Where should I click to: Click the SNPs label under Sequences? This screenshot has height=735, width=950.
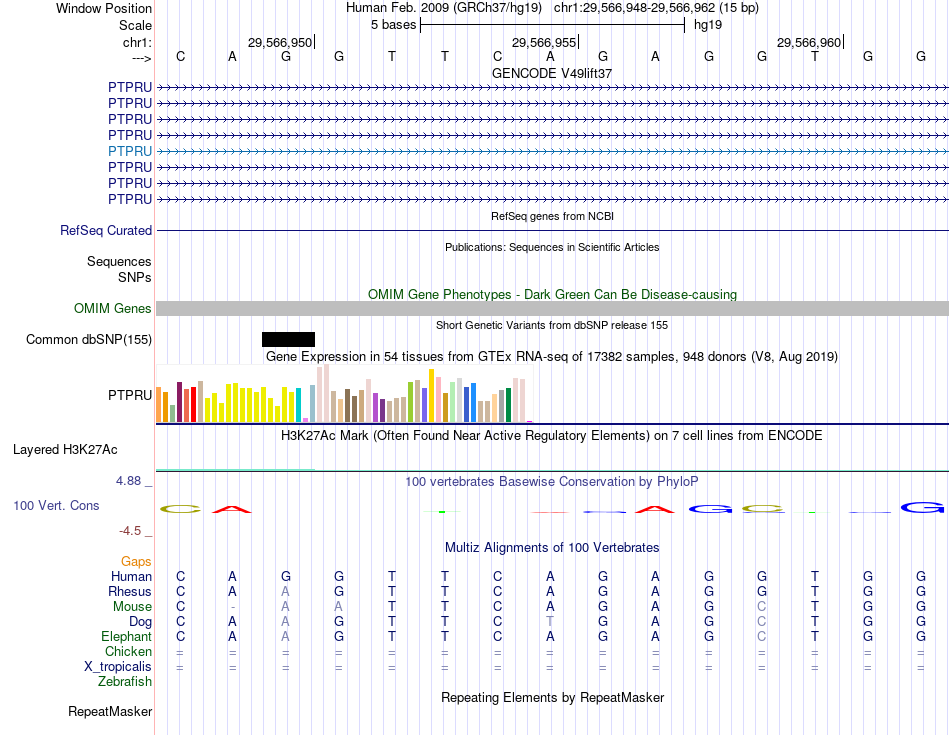(135, 278)
